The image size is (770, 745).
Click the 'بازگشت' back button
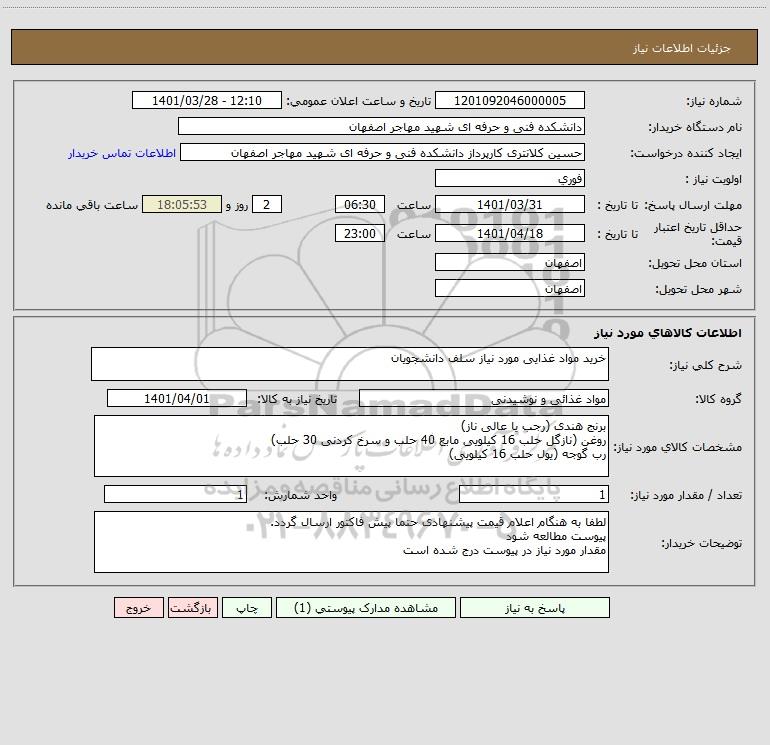(192, 608)
